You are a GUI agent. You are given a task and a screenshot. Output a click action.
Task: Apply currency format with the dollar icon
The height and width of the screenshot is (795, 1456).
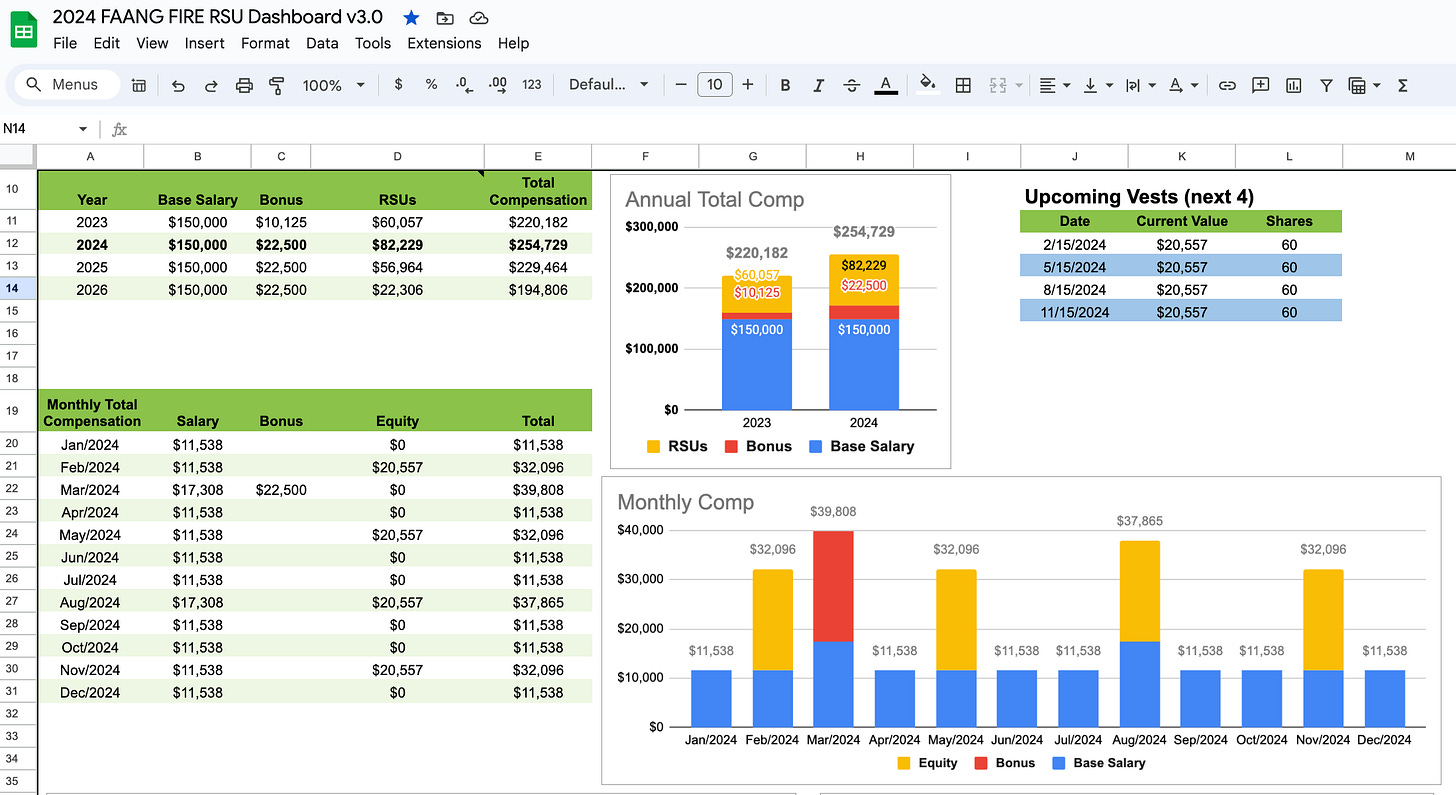coord(398,85)
